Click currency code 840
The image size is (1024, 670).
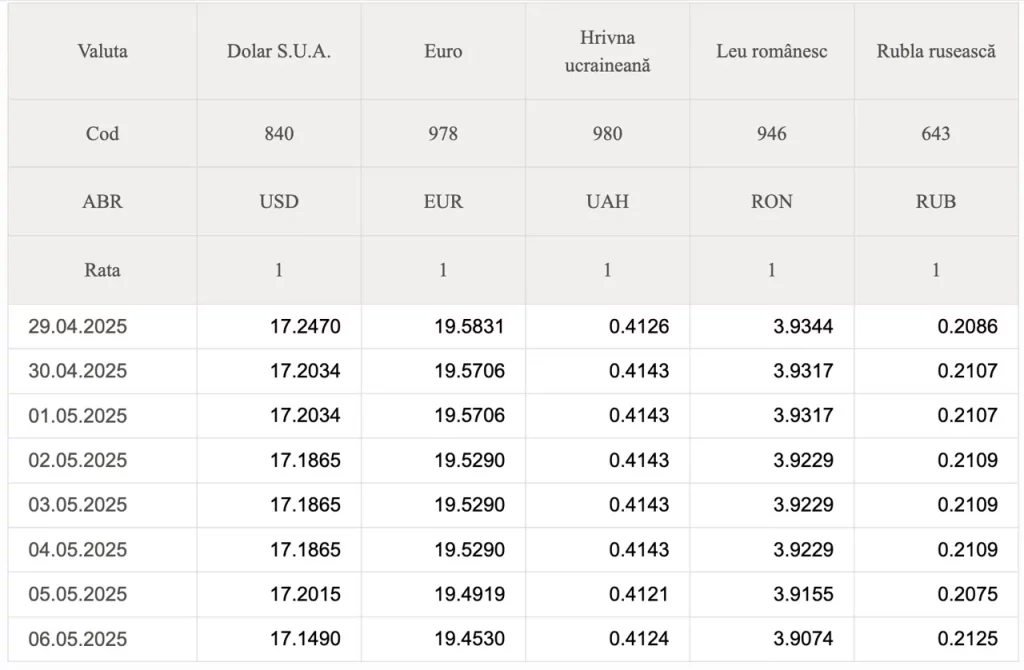click(279, 133)
